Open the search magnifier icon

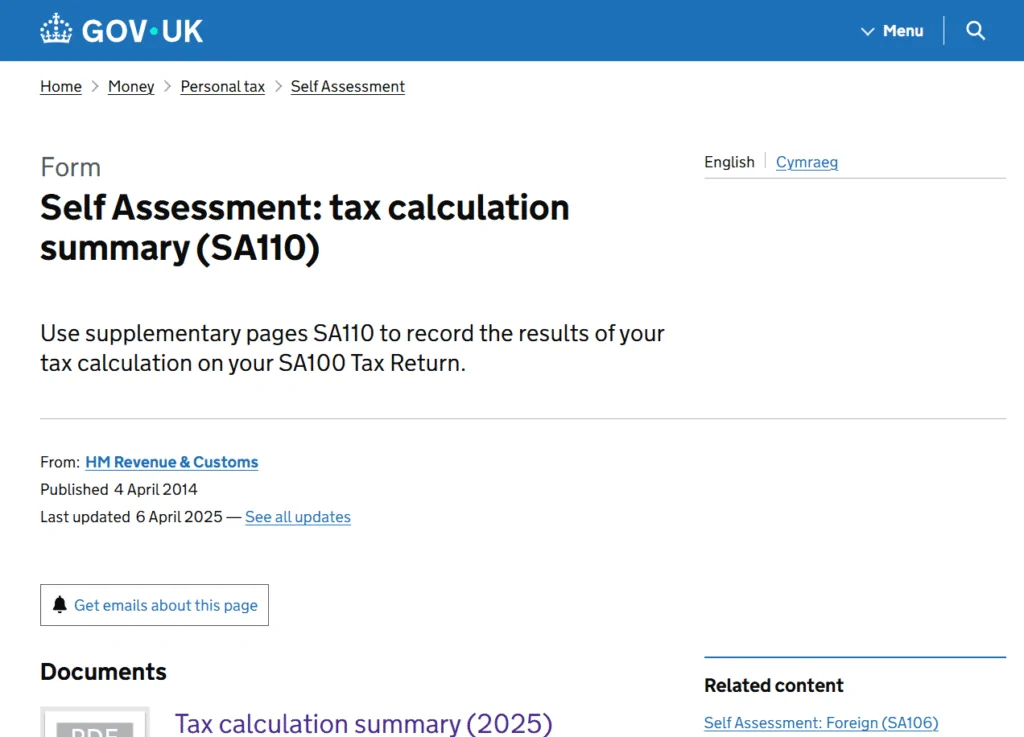click(x=976, y=31)
